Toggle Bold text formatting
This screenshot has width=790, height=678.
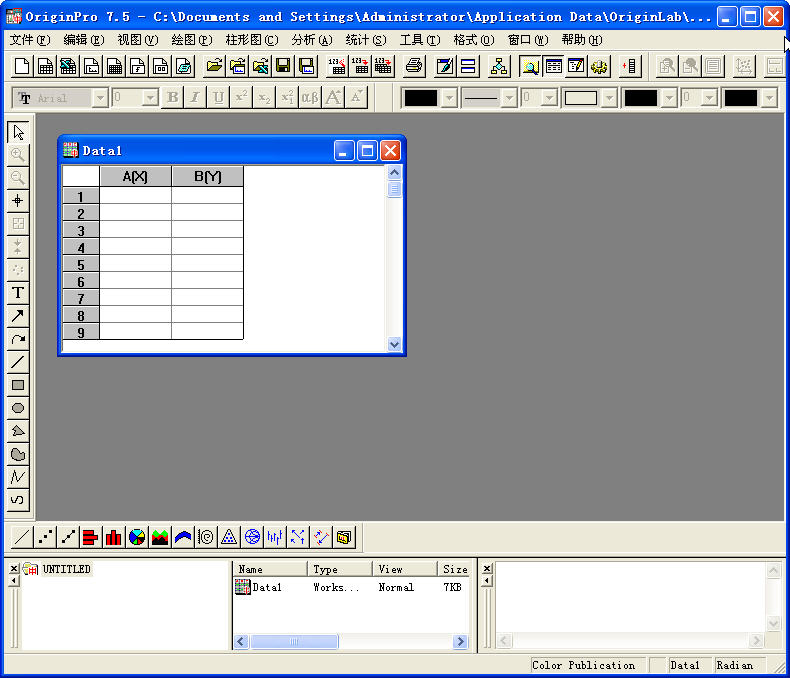(172, 98)
